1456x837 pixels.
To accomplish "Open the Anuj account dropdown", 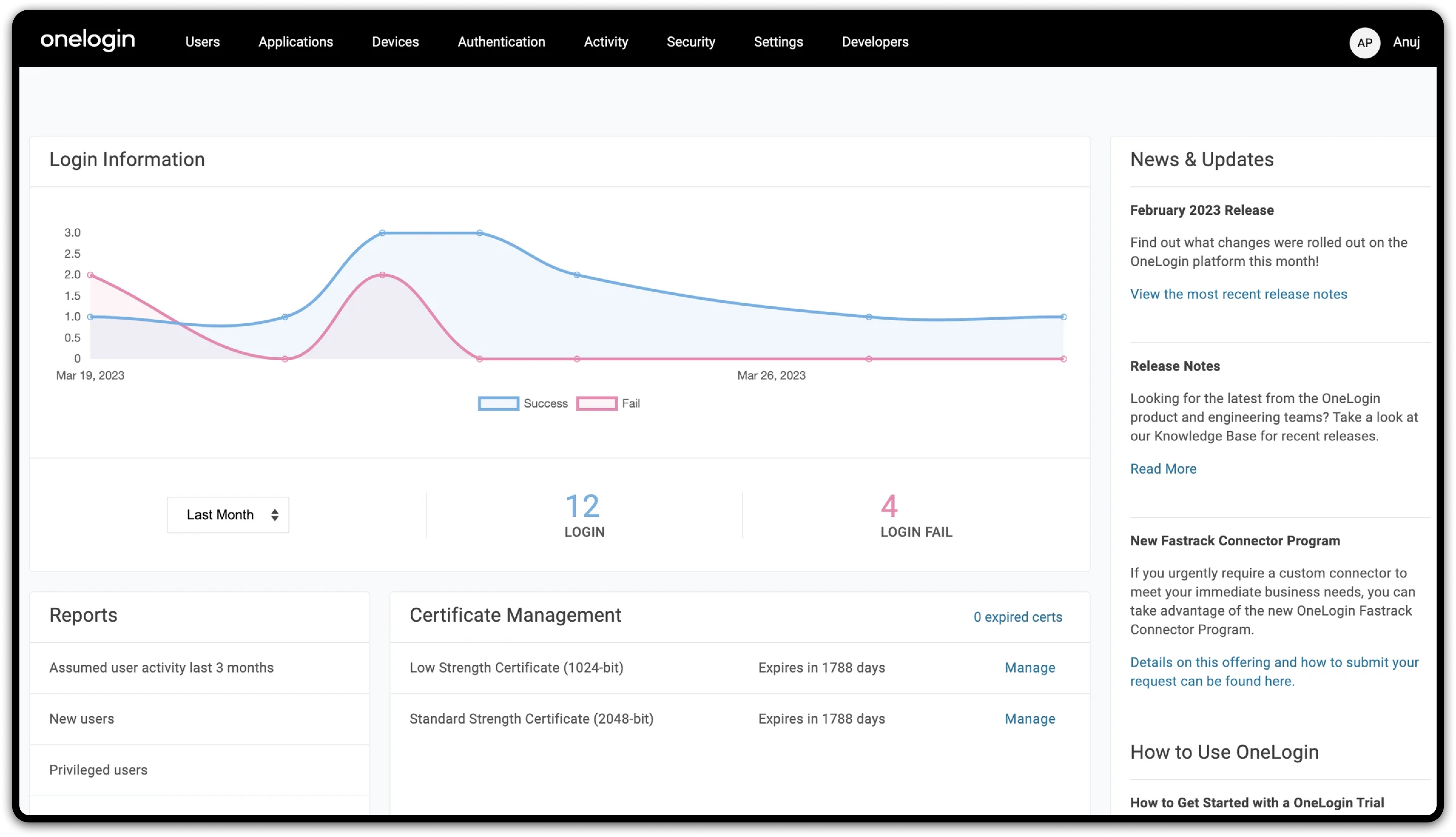I will pos(1406,42).
